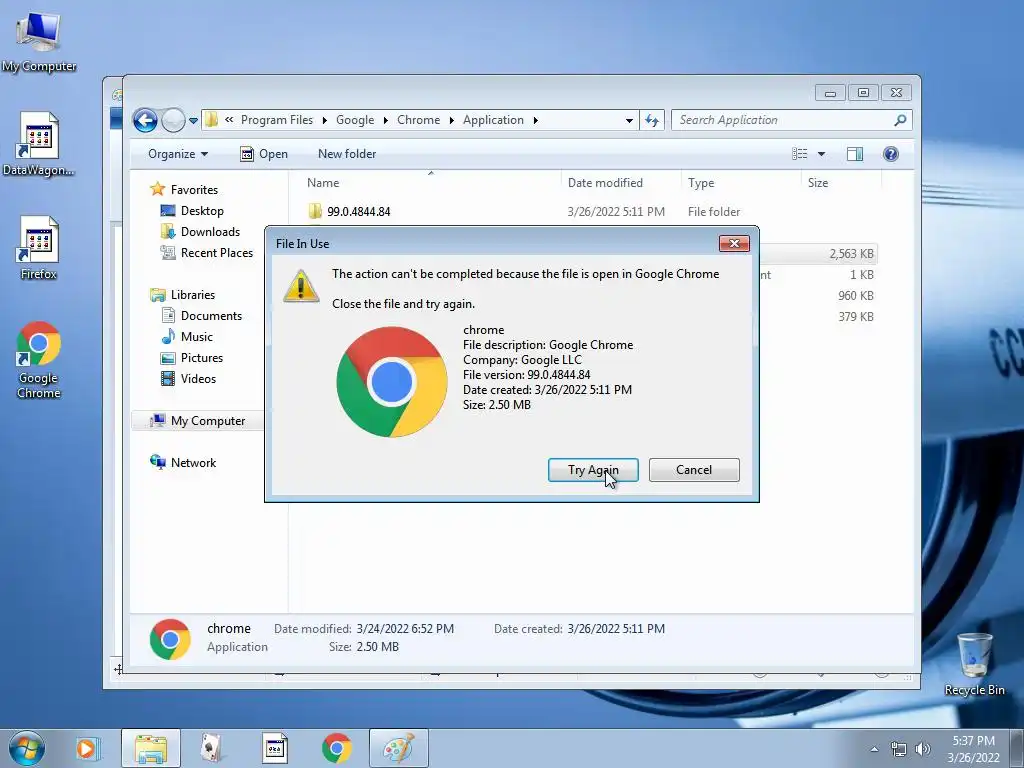
Task: Click volume speaker tray icon
Action: click(x=923, y=749)
